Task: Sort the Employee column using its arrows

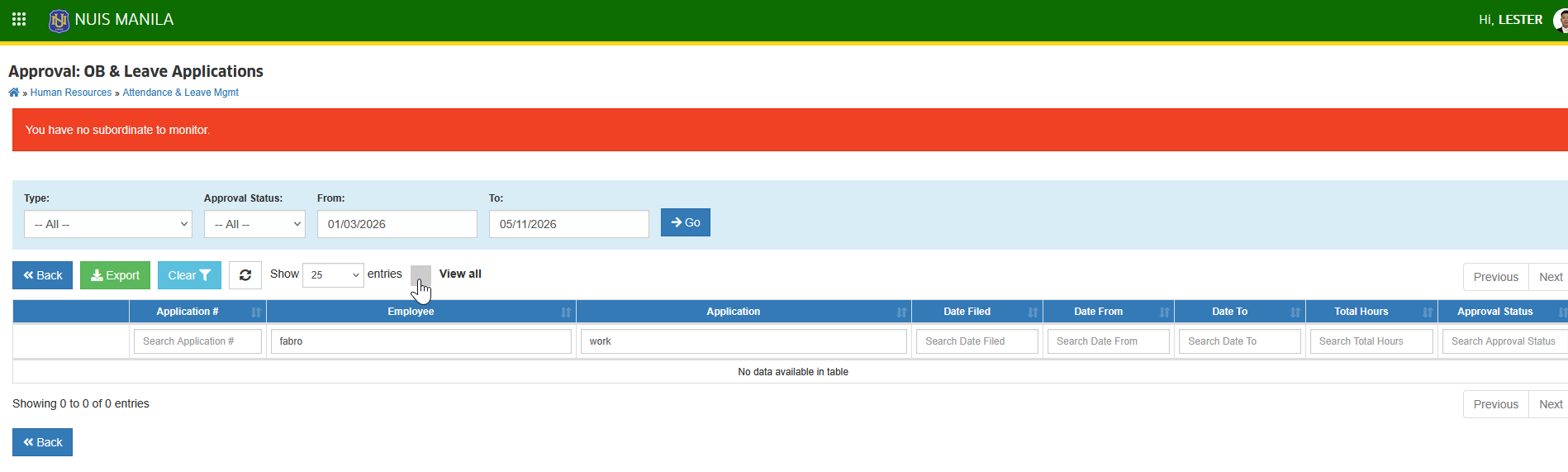Action: pos(566,312)
